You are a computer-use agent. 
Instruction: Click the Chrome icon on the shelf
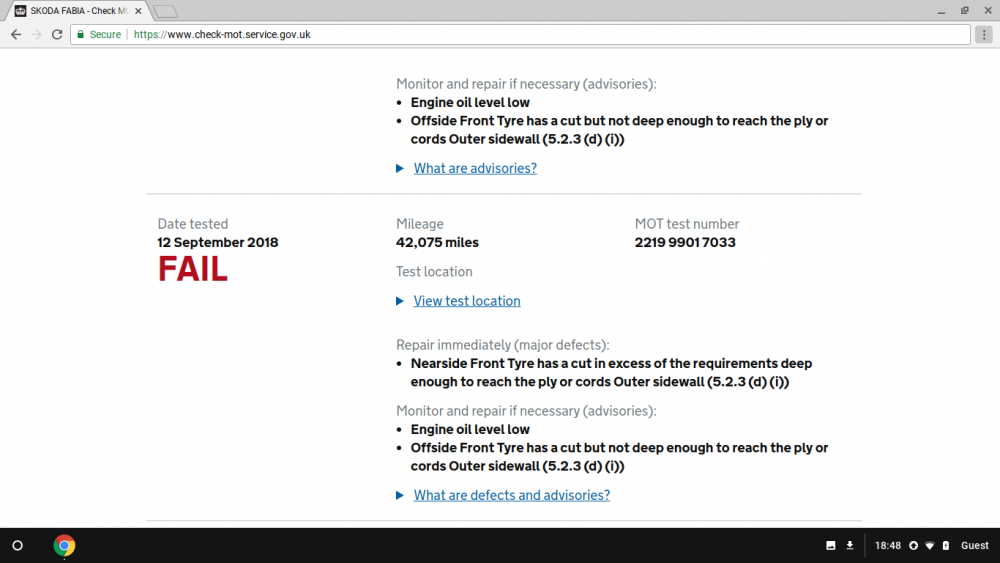(x=64, y=546)
